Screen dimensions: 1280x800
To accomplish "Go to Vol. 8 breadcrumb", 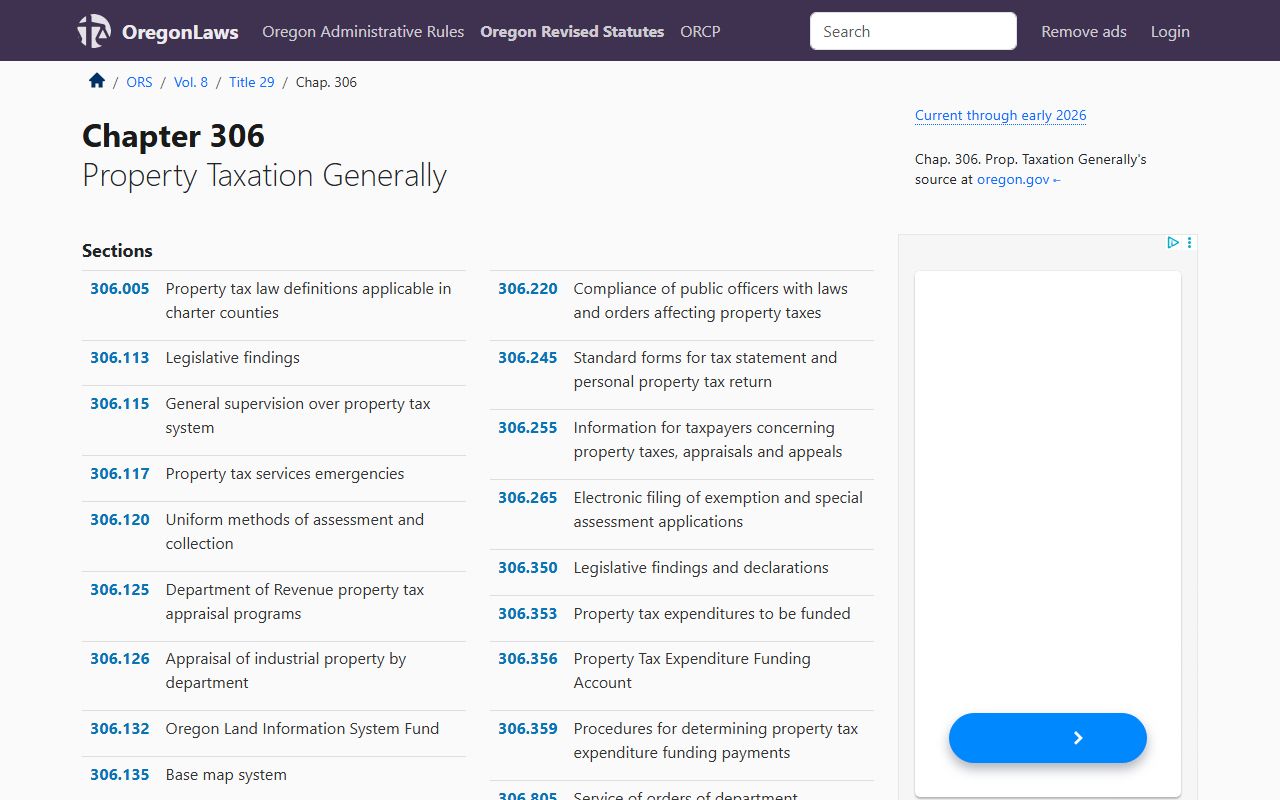I will 191,82.
